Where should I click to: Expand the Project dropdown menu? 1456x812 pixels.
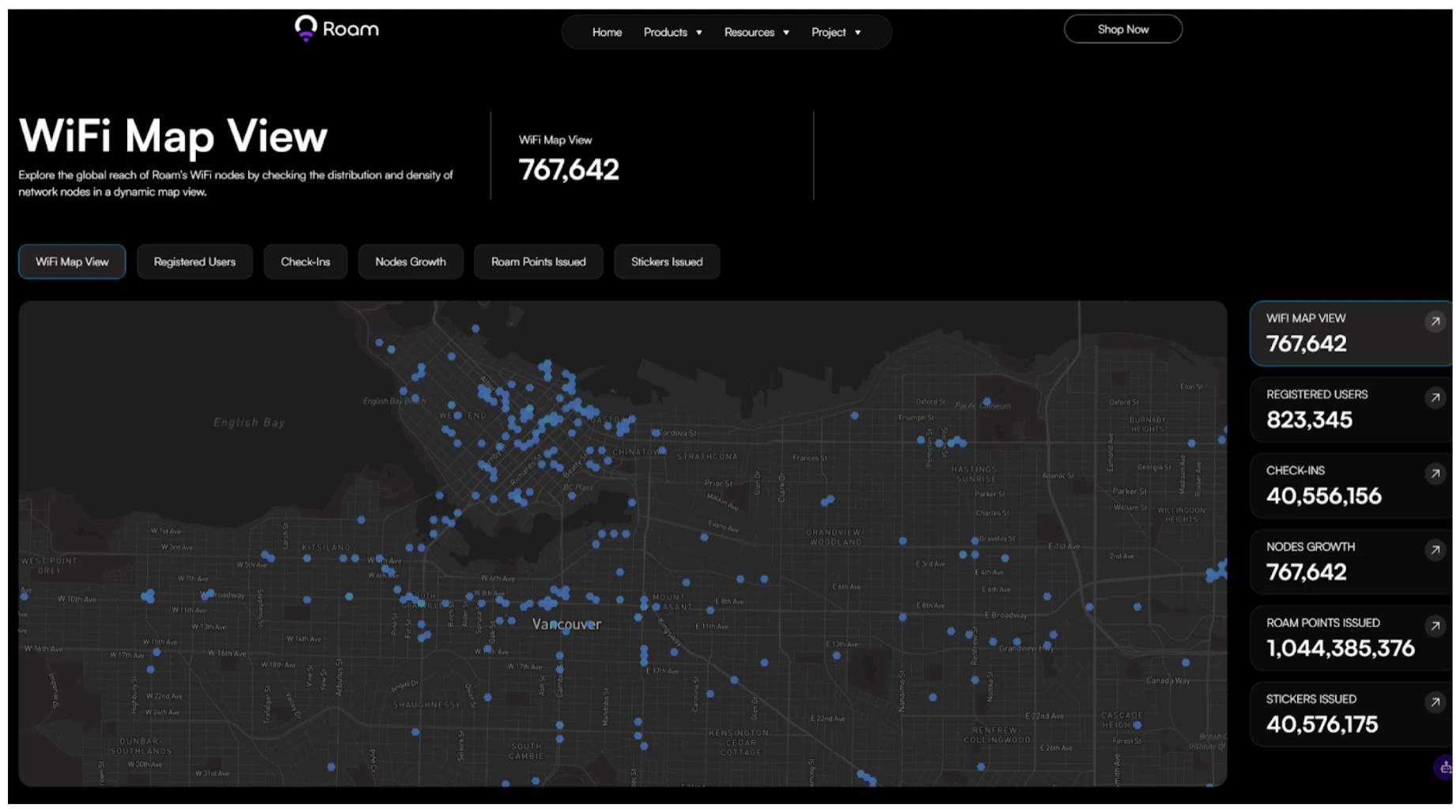(x=835, y=32)
